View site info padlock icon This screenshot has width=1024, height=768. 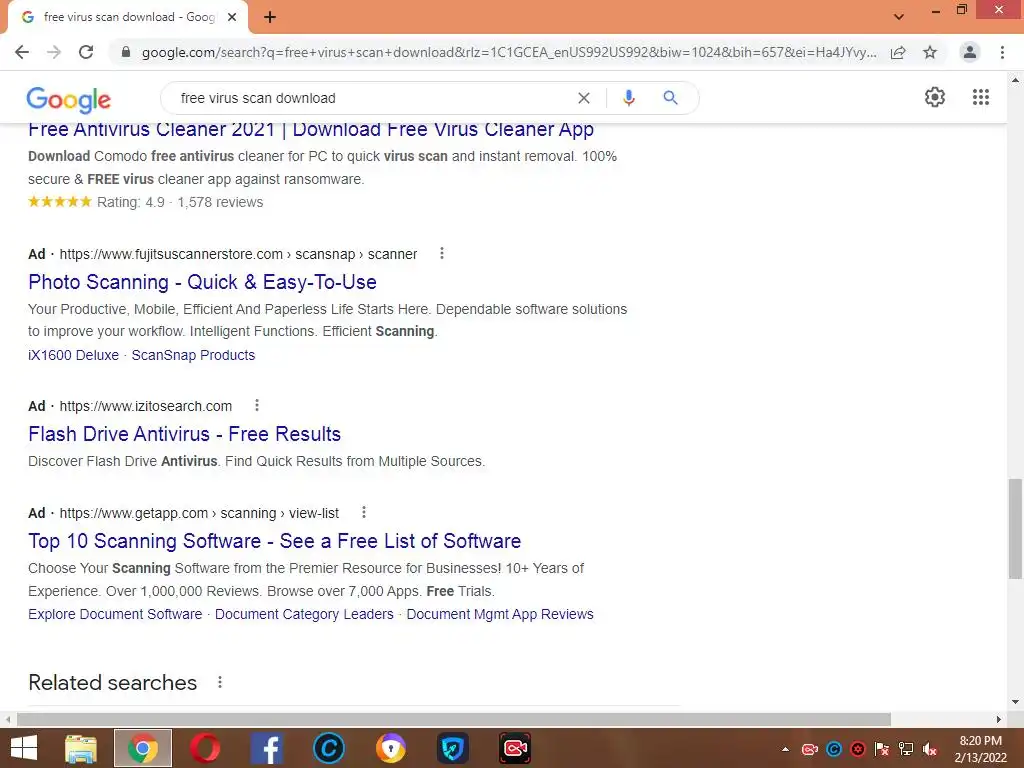point(126,52)
